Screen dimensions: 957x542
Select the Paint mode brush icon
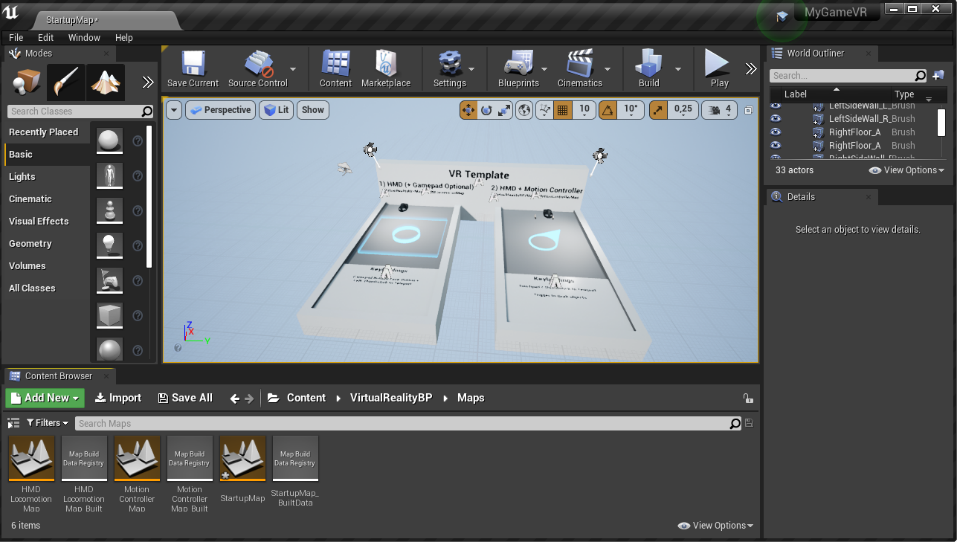(66, 82)
